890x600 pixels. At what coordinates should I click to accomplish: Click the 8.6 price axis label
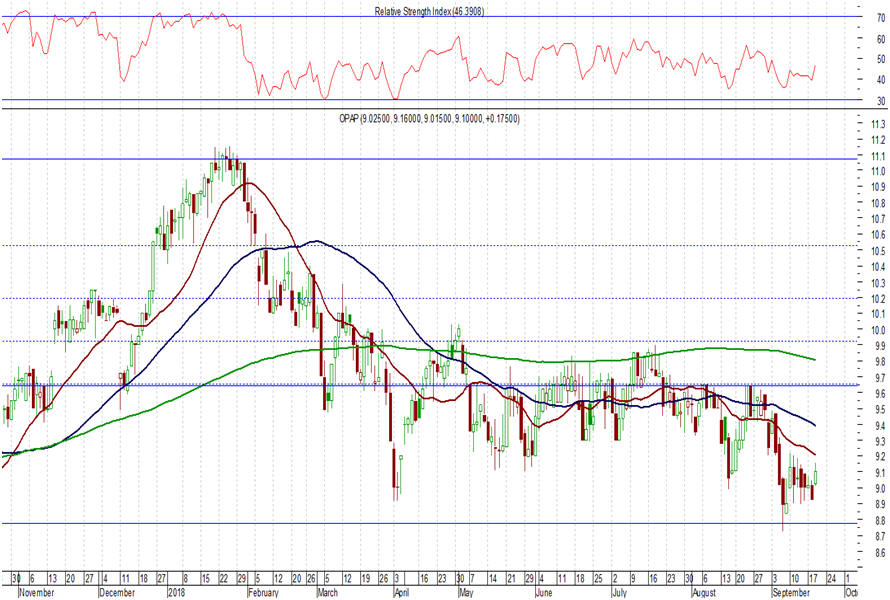[x=880, y=552]
